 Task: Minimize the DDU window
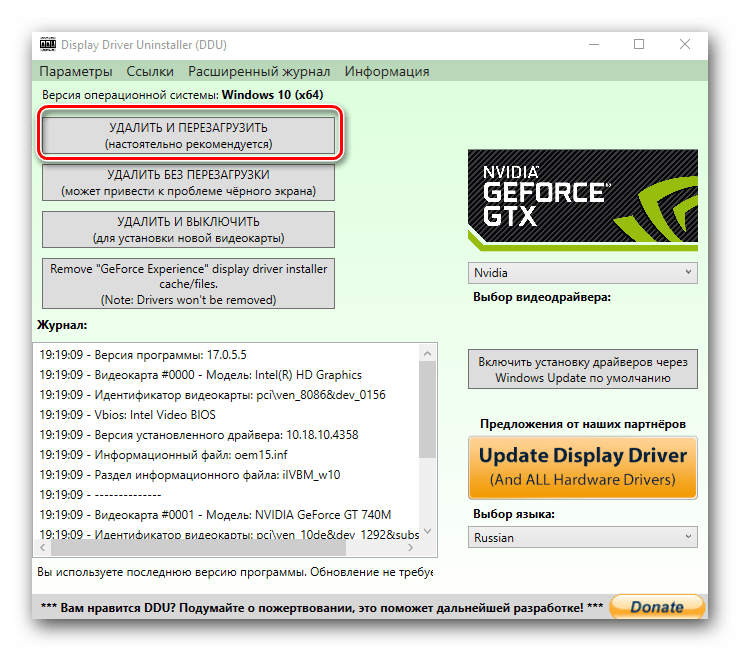coord(594,44)
